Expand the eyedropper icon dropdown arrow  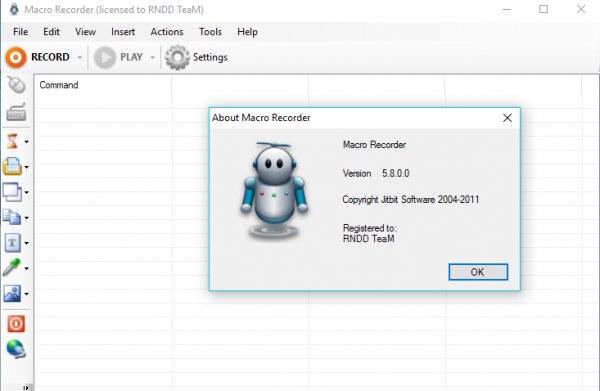point(26,269)
